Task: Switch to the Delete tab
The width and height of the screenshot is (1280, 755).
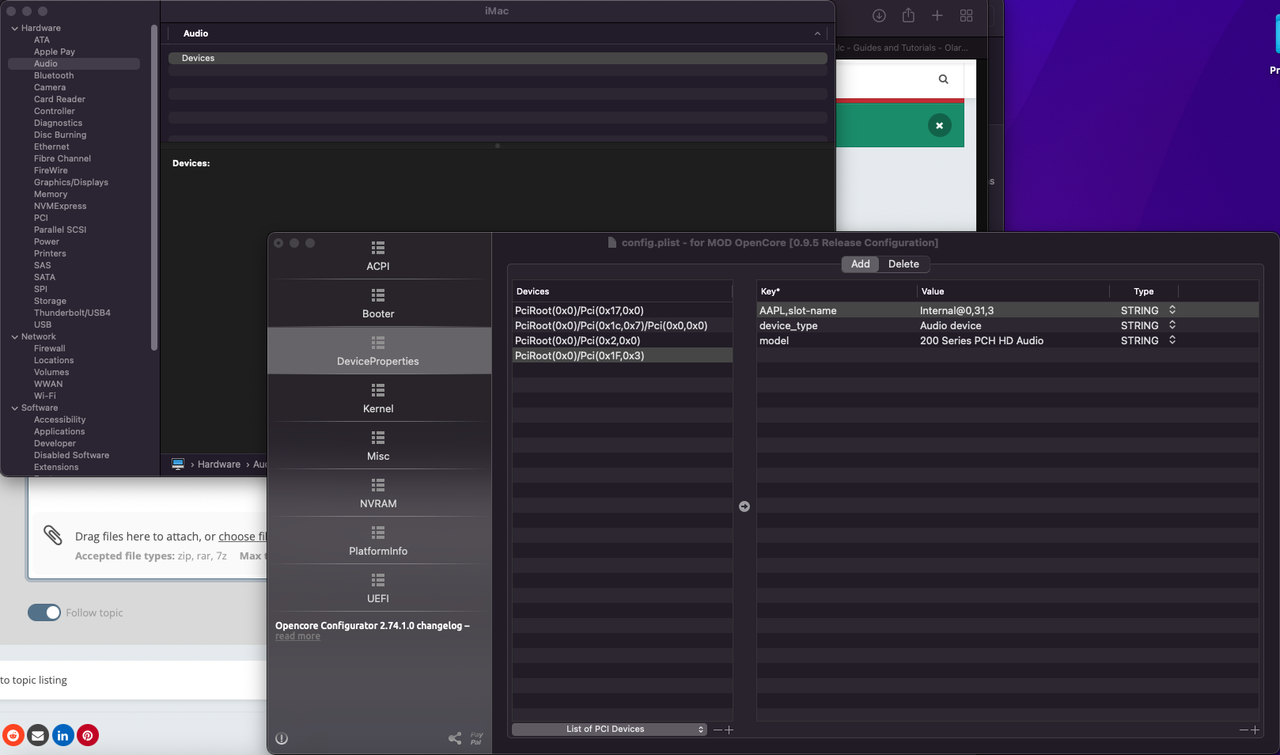Action: (903, 264)
